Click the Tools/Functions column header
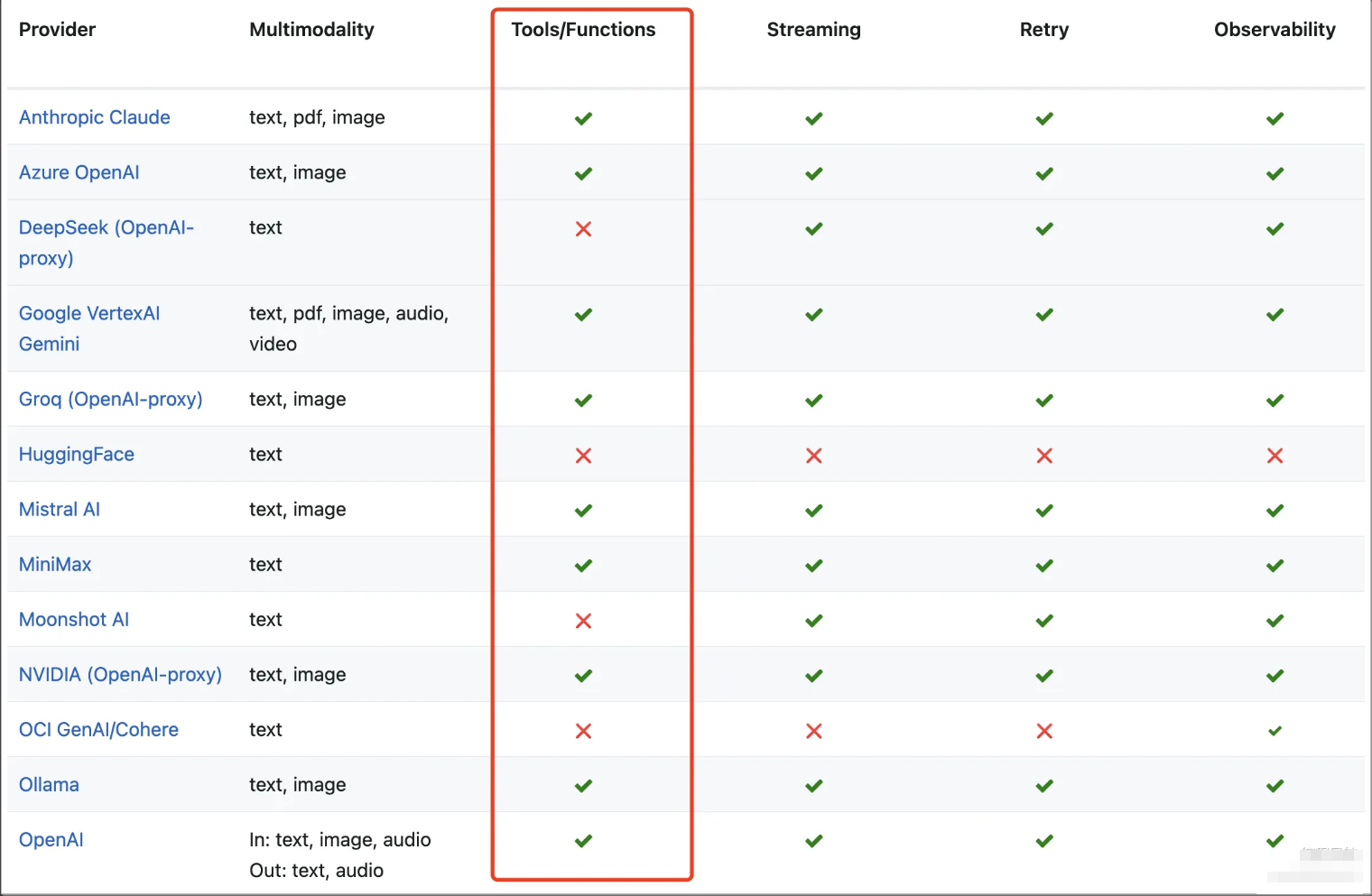The height and width of the screenshot is (896, 1372). click(583, 30)
